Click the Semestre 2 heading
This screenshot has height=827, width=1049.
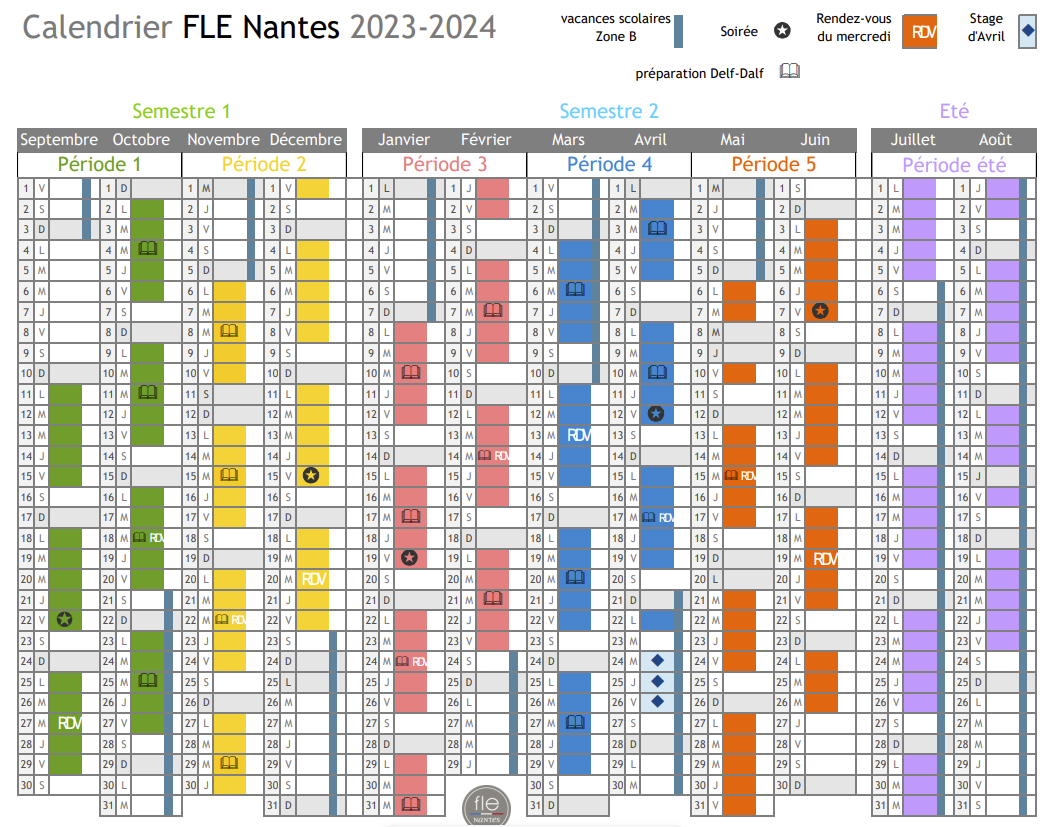[x=609, y=111]
